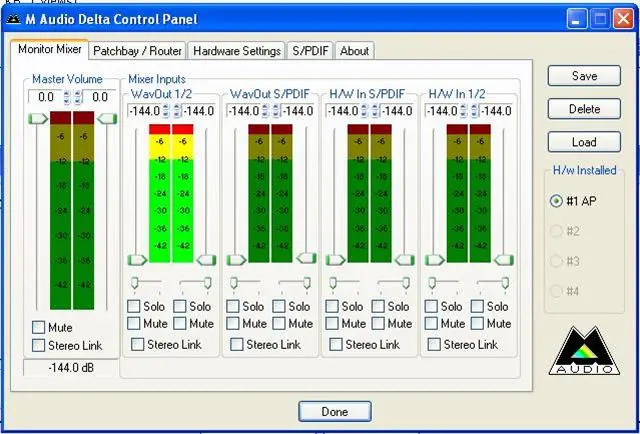Open the Hardware Settings tab

point(236,51)
